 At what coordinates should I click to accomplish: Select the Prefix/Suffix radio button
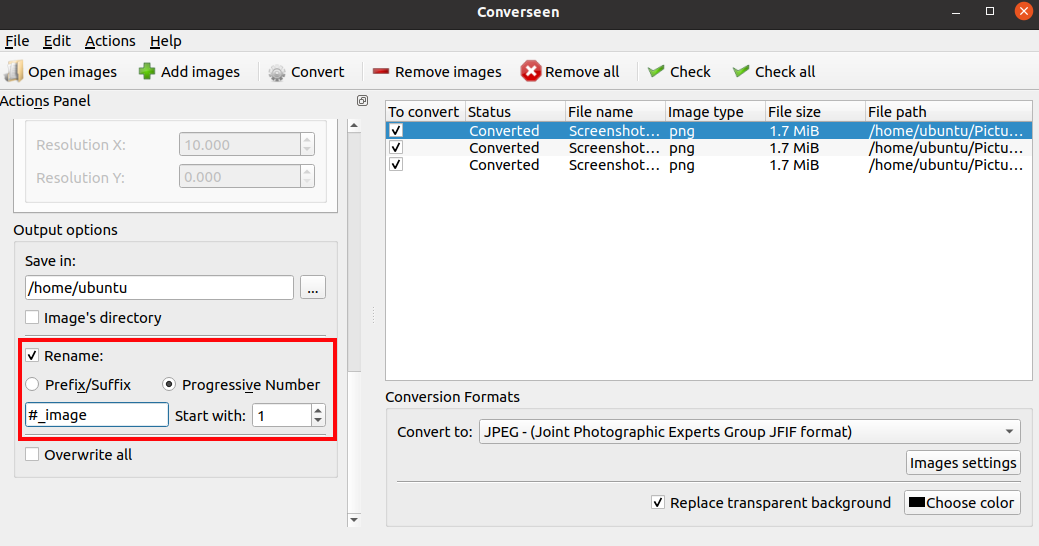point(32,384)
